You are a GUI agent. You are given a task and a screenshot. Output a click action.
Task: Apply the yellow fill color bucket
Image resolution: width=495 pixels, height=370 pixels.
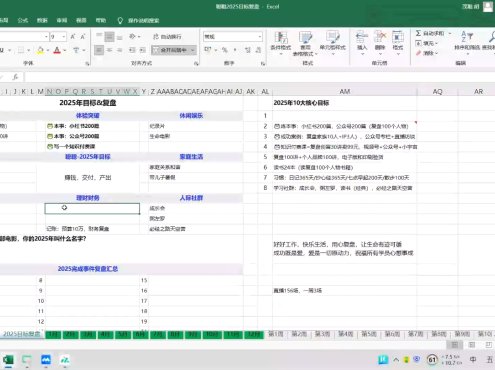point(40,50)
